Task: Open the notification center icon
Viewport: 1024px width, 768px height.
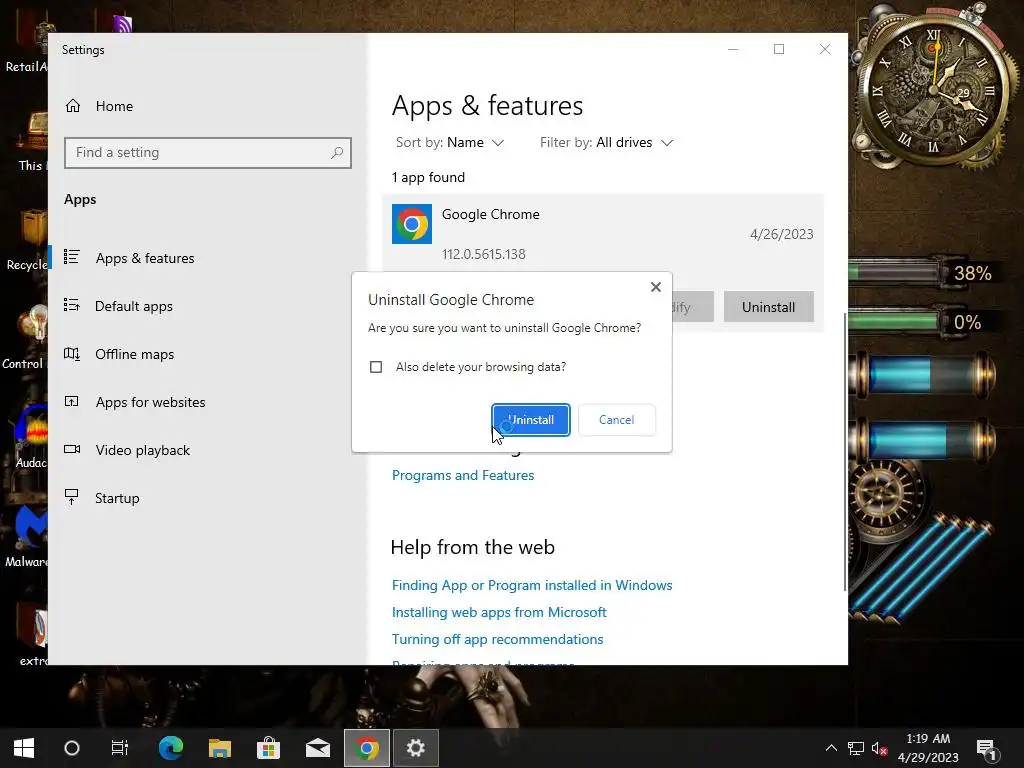Action: coord(987,749)
